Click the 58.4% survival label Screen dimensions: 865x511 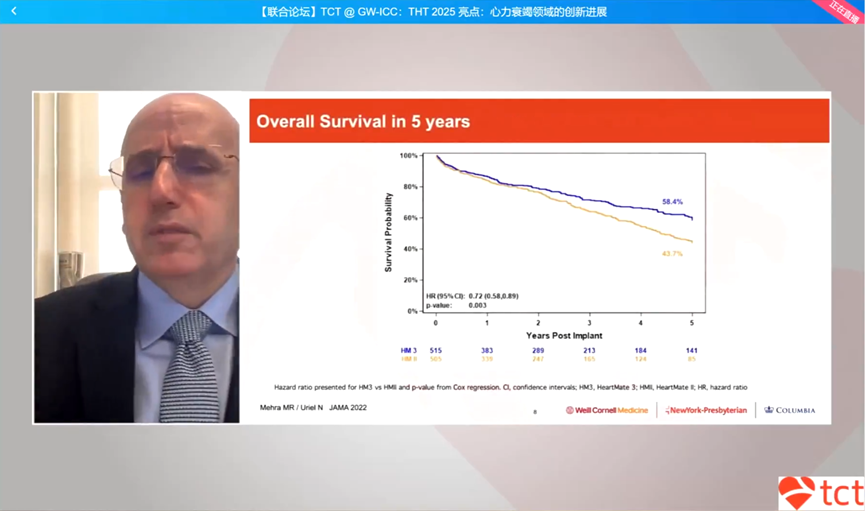(x=672, y=202)
